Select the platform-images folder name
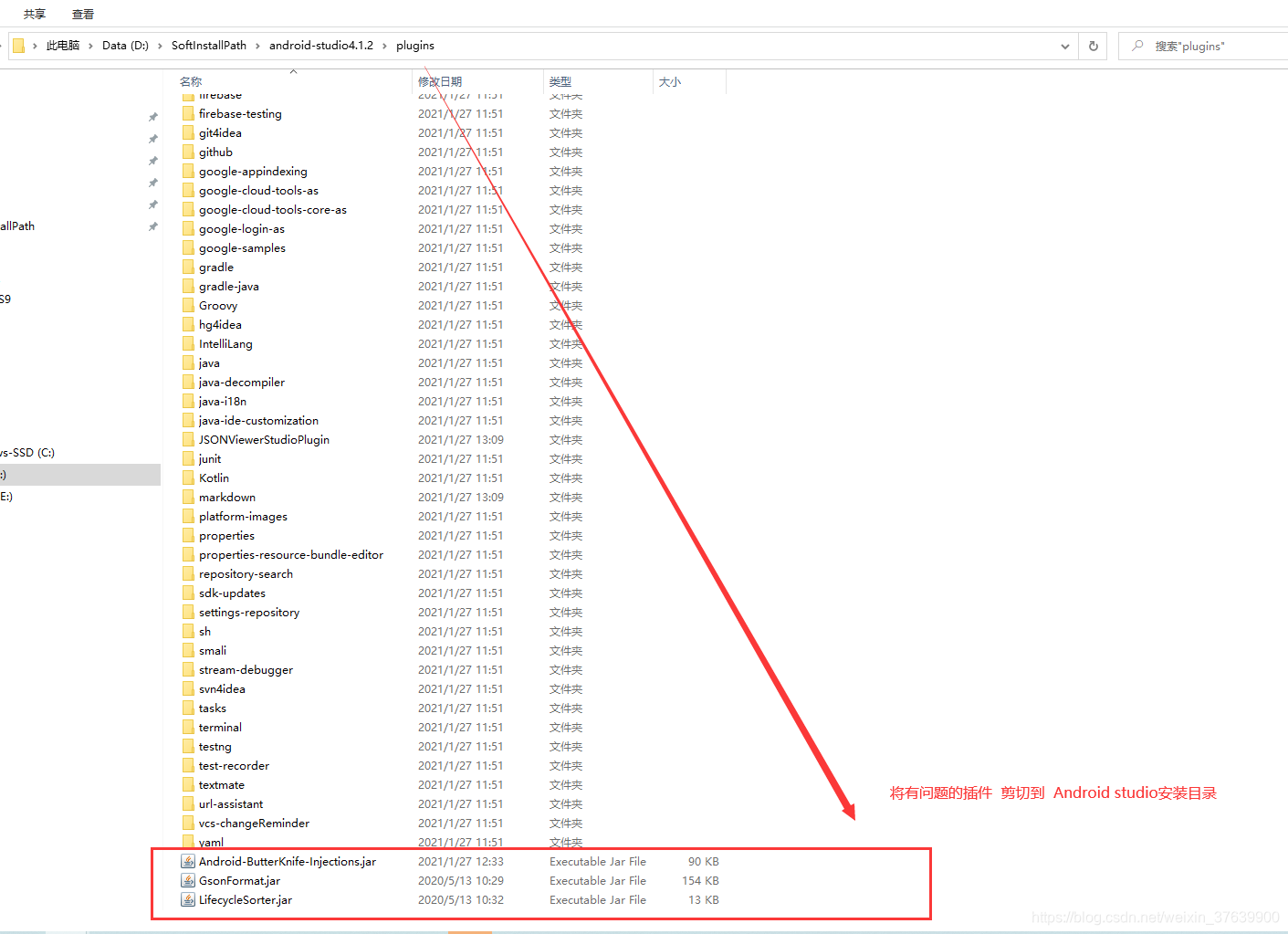 coord(243,517)
